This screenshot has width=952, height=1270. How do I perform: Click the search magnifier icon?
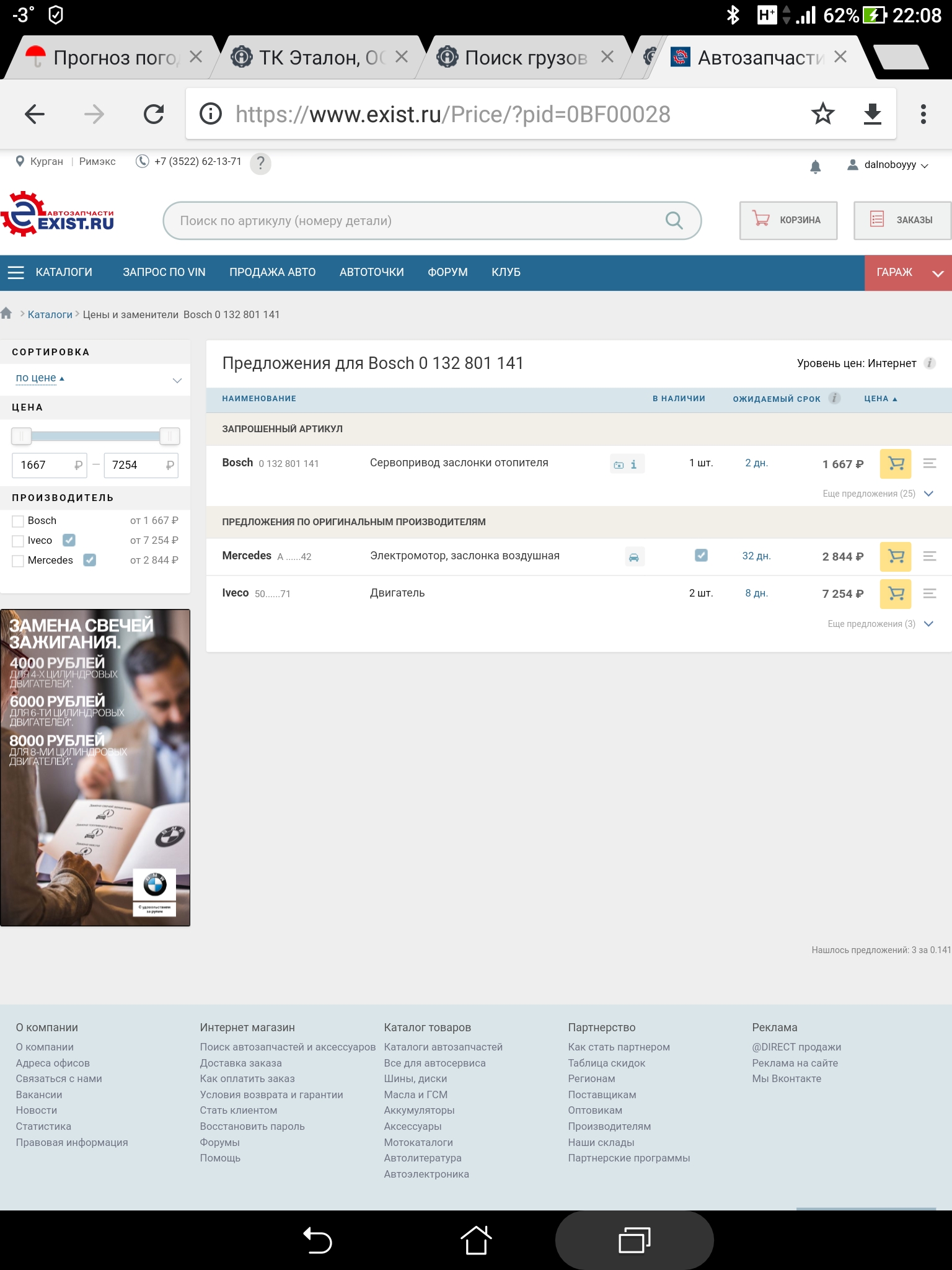coord(674,220)
